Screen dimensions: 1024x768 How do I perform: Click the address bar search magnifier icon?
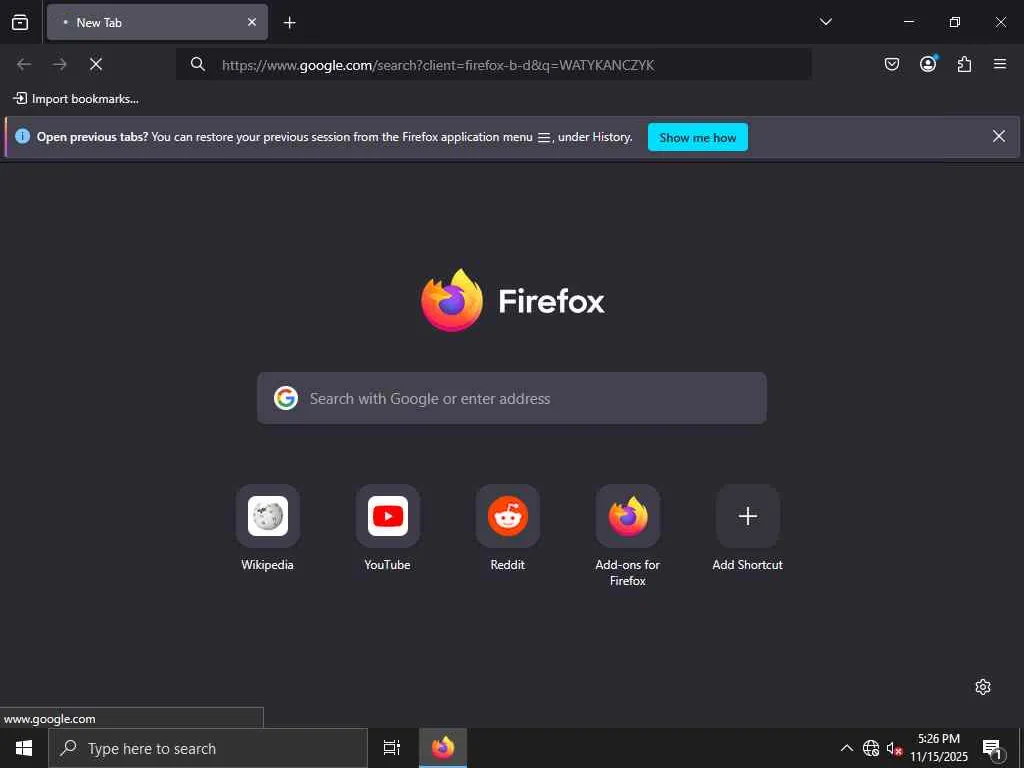pyautogui.click(x=198, y=64)
